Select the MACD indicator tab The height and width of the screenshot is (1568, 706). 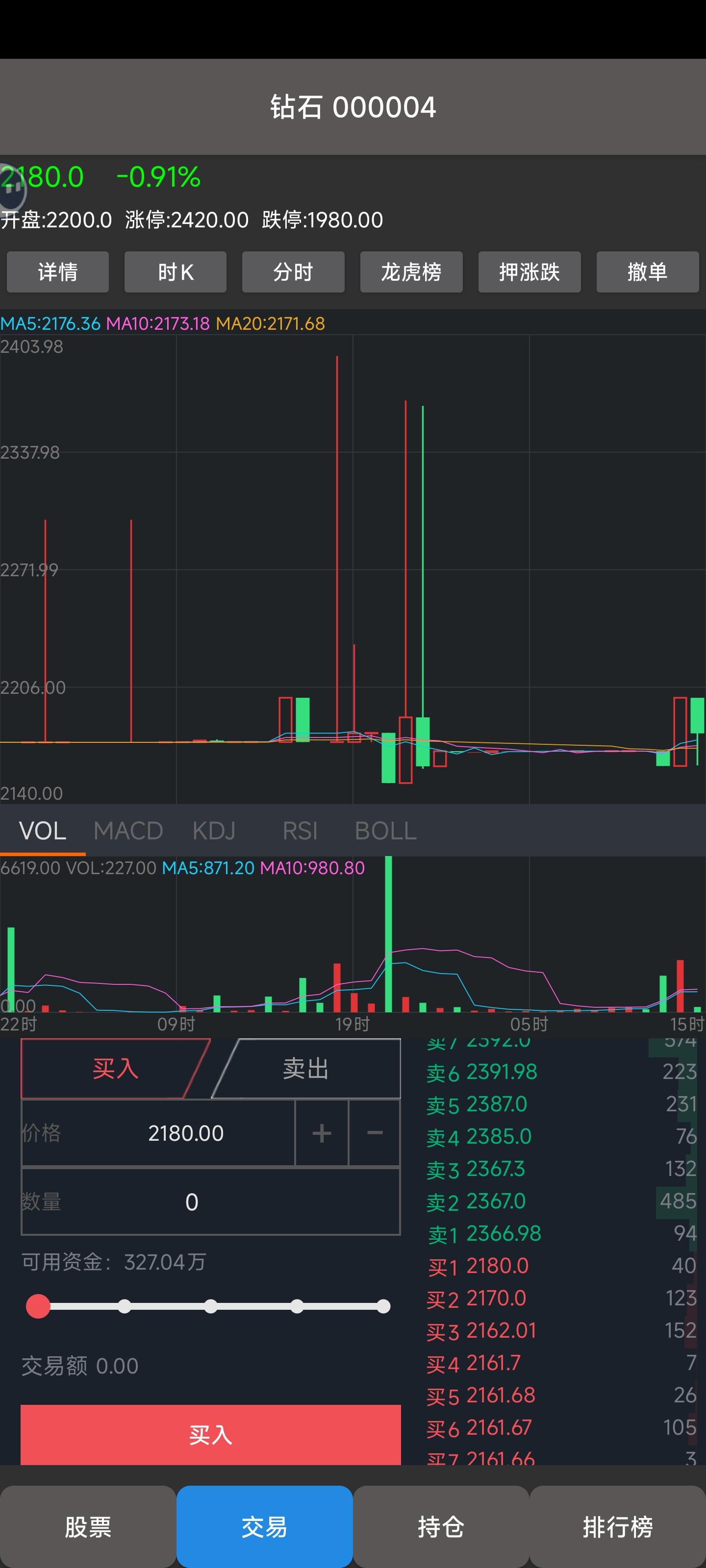128,831
